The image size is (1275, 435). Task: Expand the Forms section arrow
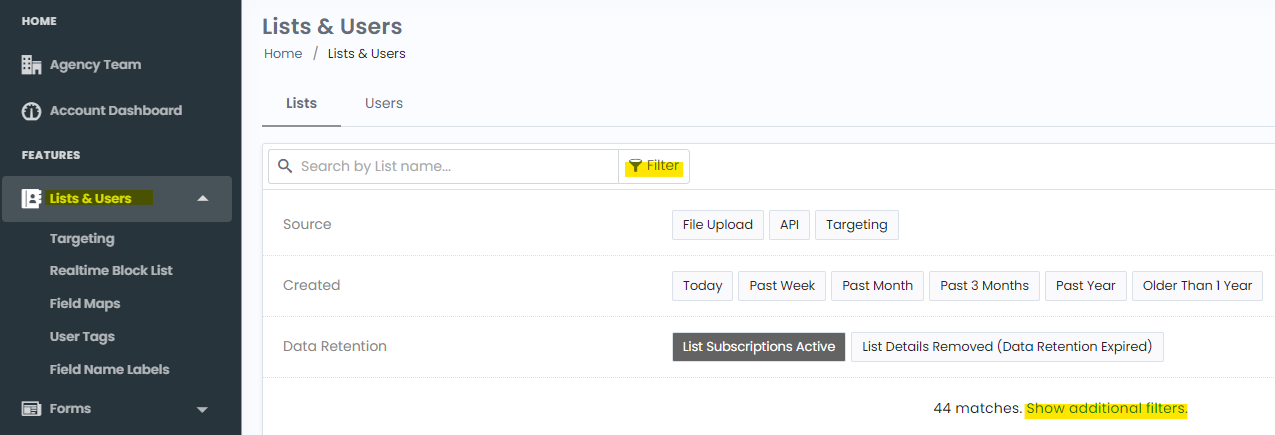click(x=202, y=409)
